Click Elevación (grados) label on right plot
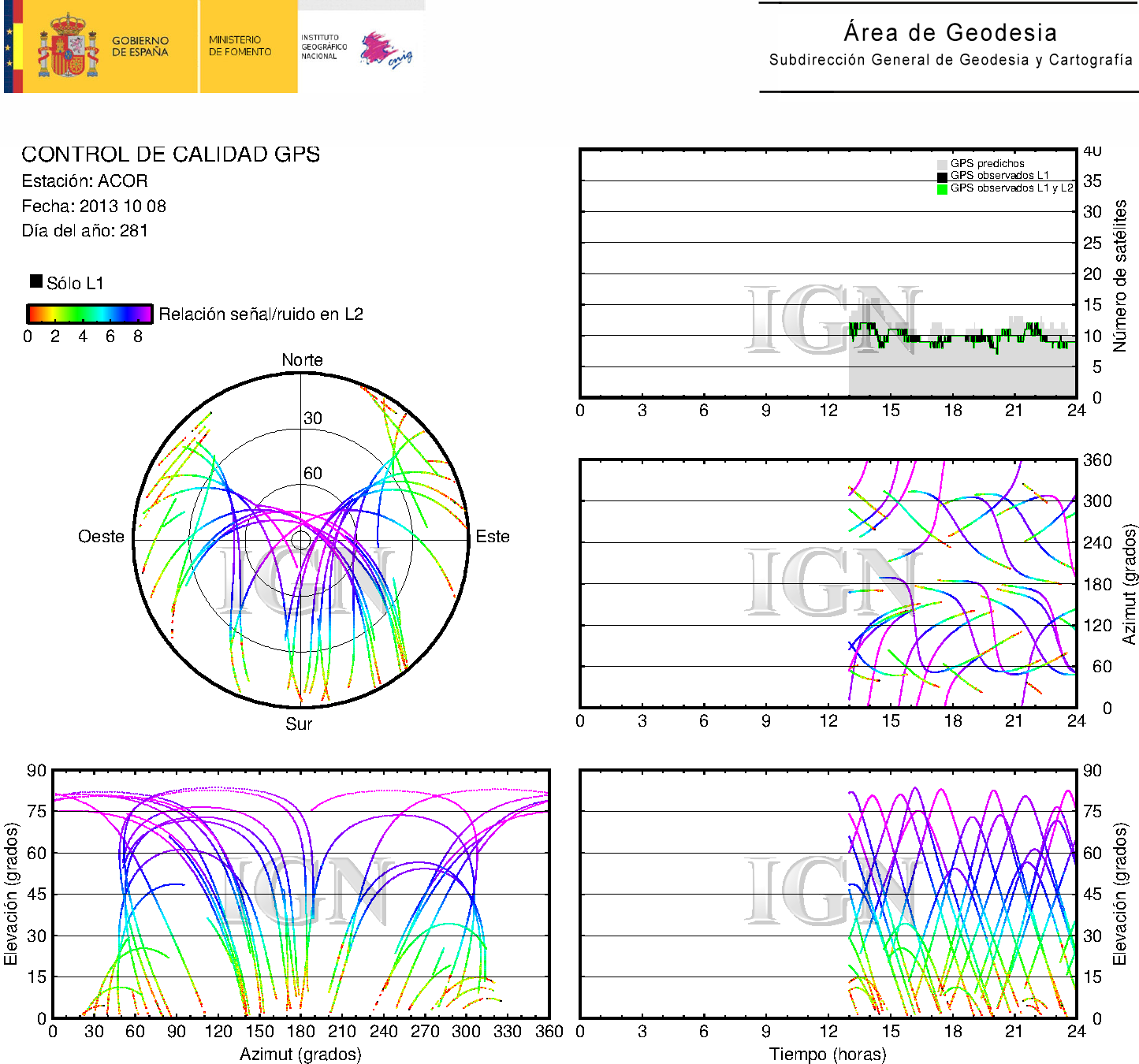Screen dimensions: 1139x1064 tap(1120, 894)
